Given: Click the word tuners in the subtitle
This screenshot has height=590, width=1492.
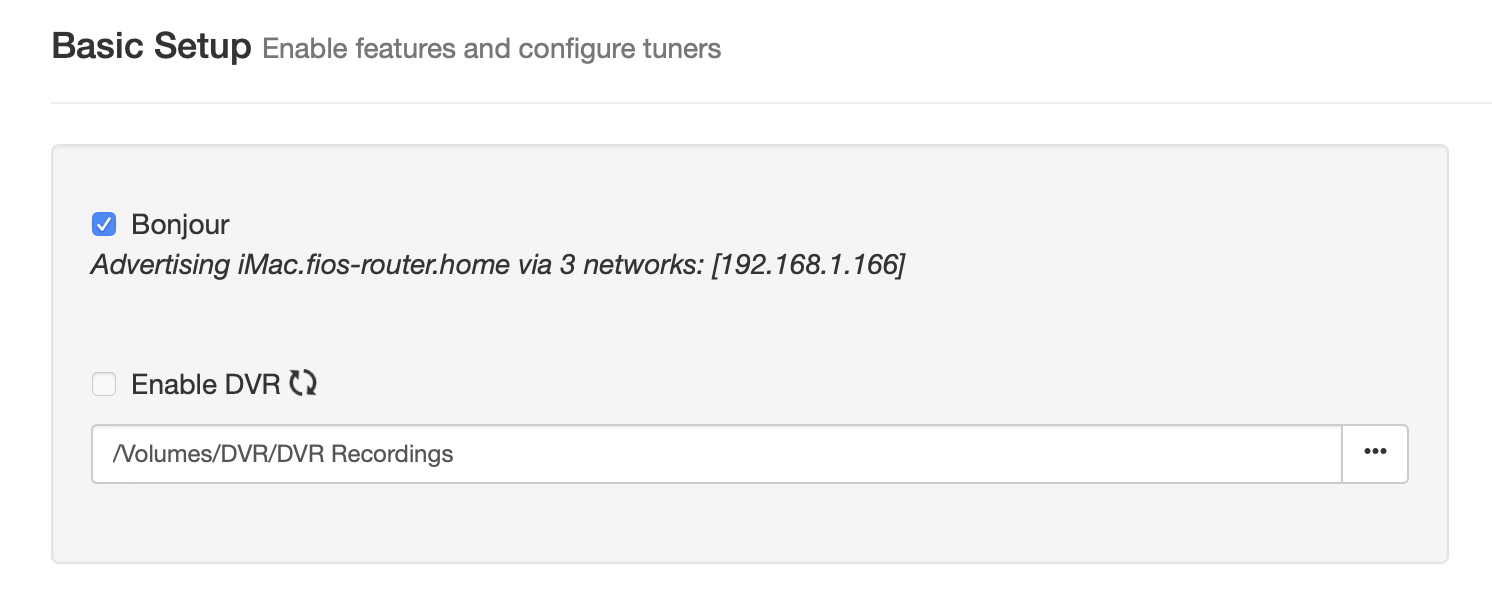Looking at the screenshot, I should point(684,48).
